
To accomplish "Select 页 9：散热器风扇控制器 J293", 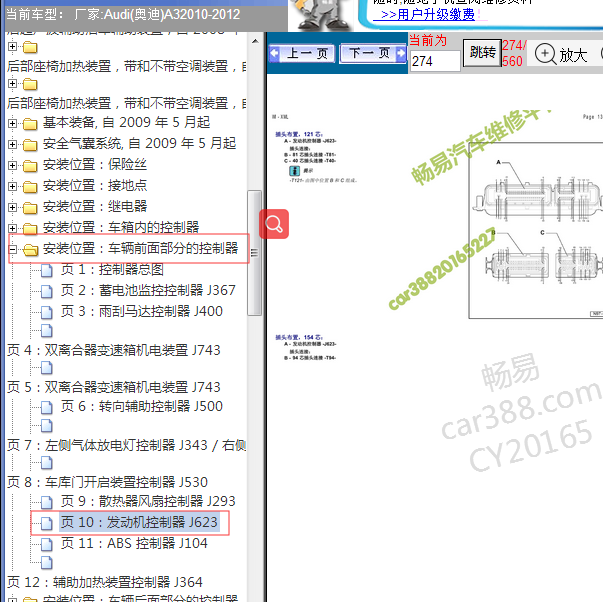I will click(148, 501).
